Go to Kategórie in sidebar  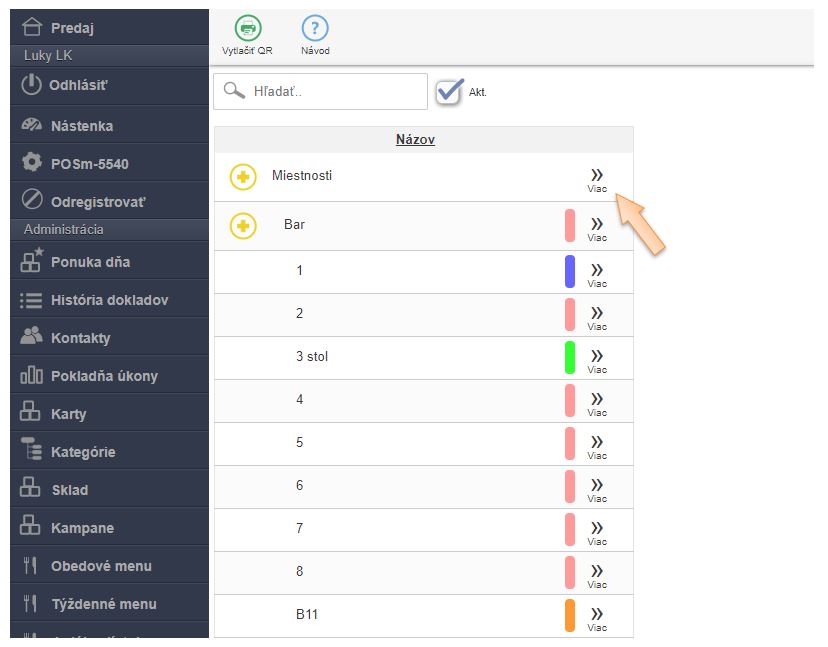tap(82, 452)
